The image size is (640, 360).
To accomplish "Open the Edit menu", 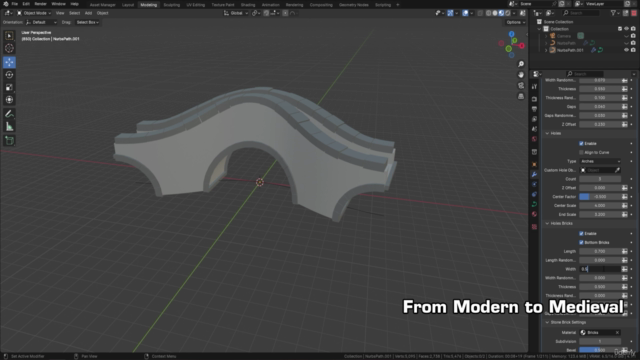I will click(x=26, y=4).
